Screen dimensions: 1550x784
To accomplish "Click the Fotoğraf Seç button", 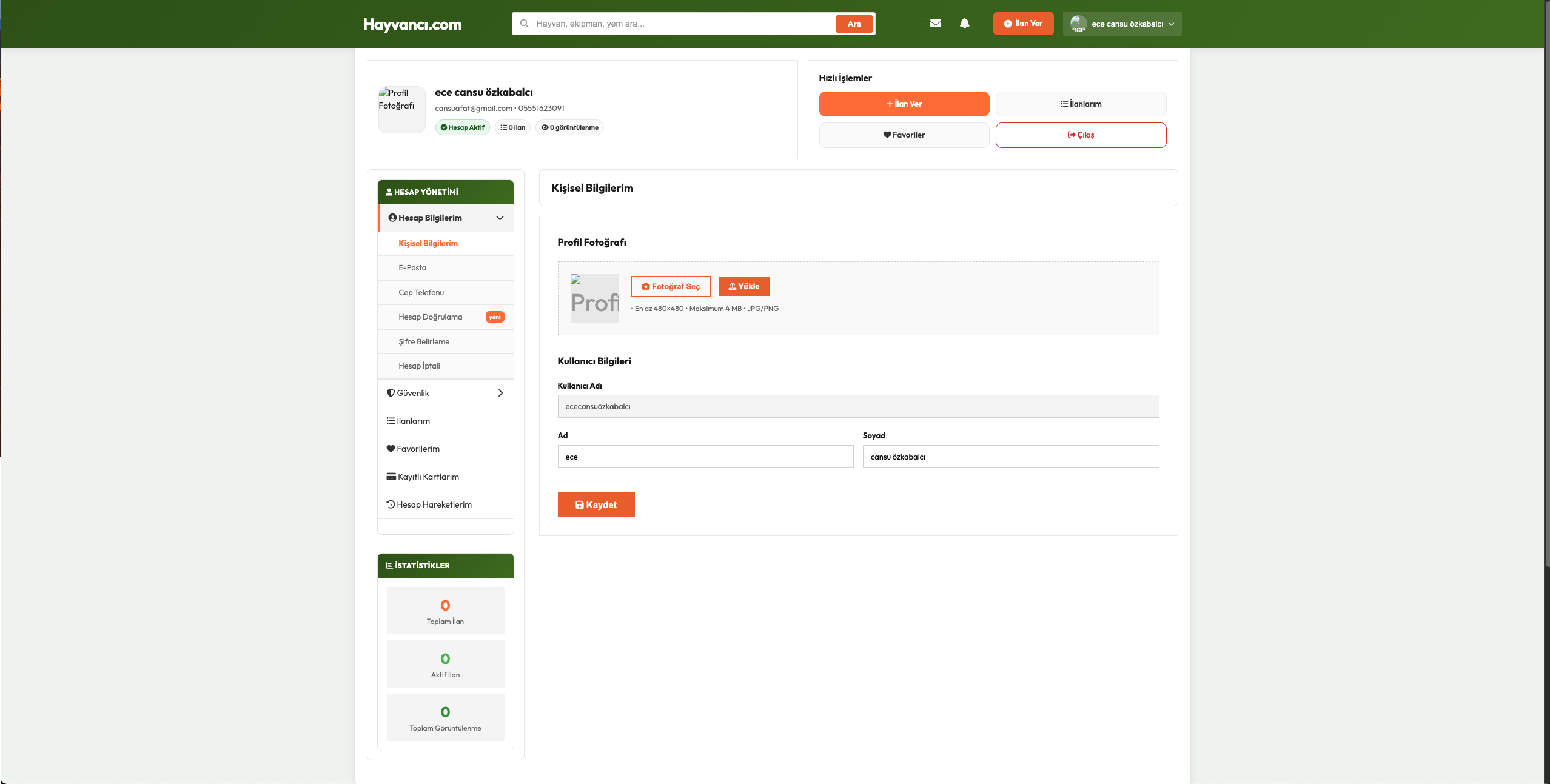I will point(670,286).
